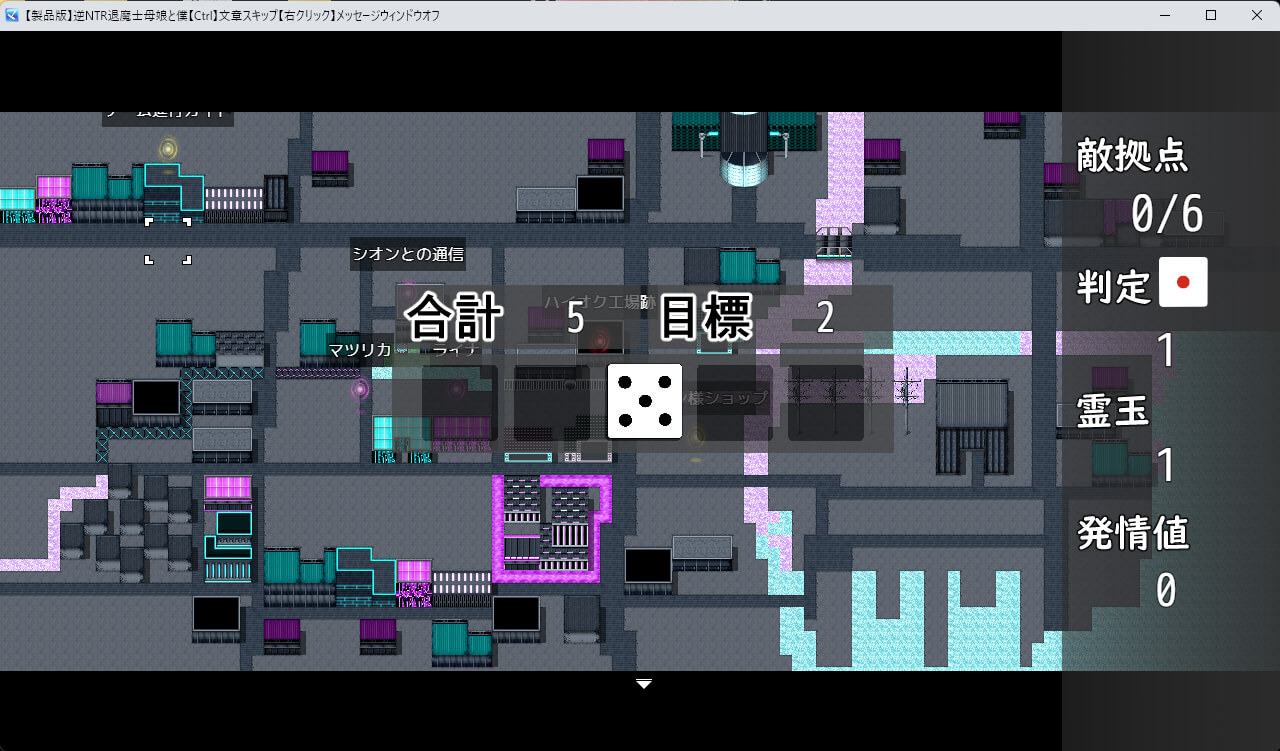Click the first empty dice slot
Screen dimensions: 1280x751
click(x=460, y=402)
